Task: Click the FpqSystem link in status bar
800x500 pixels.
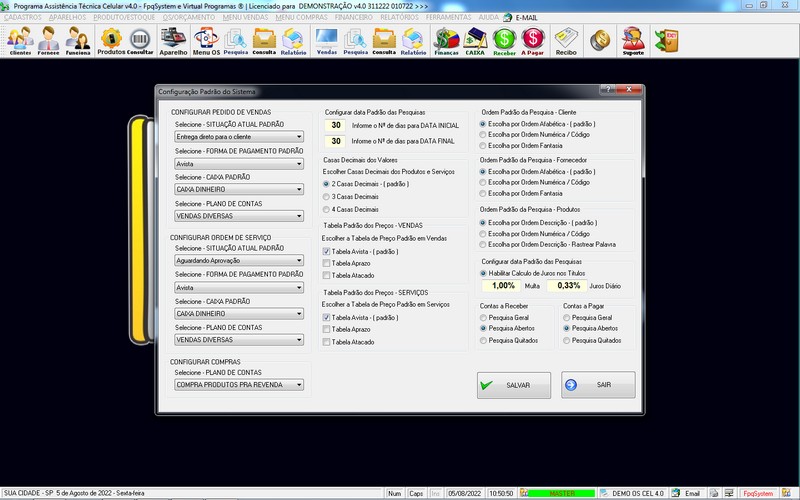Action: click(758, 493)
